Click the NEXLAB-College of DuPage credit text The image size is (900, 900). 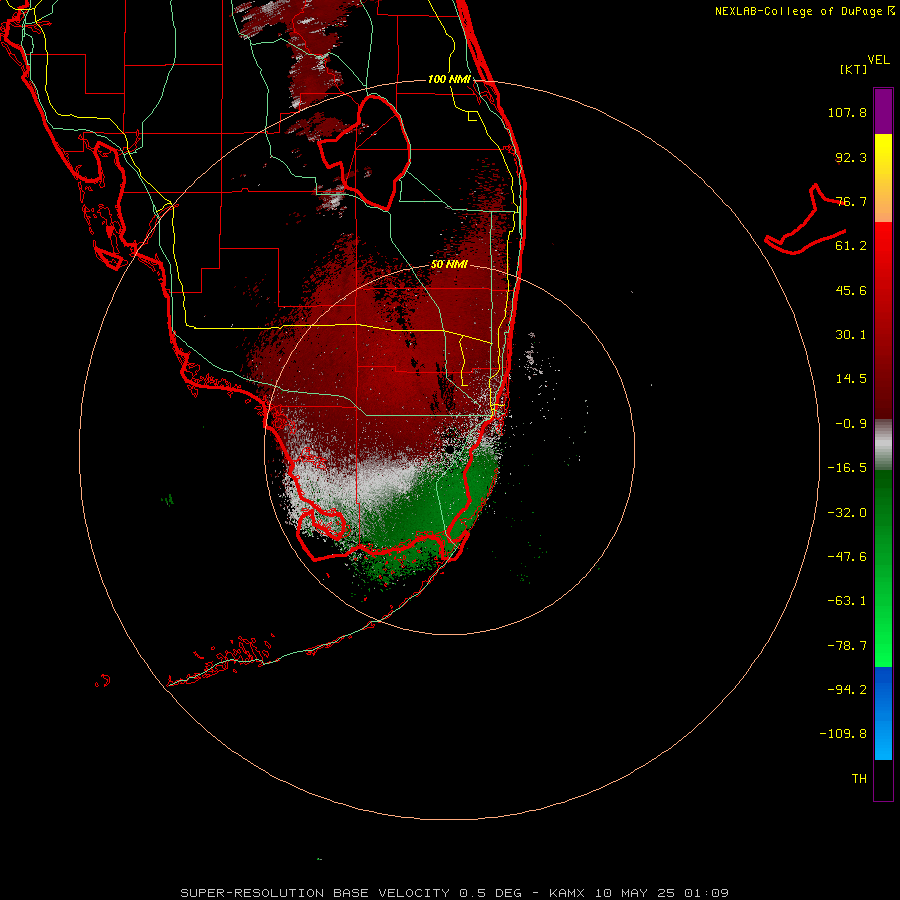pyautogui.click(x=798, y=11)
